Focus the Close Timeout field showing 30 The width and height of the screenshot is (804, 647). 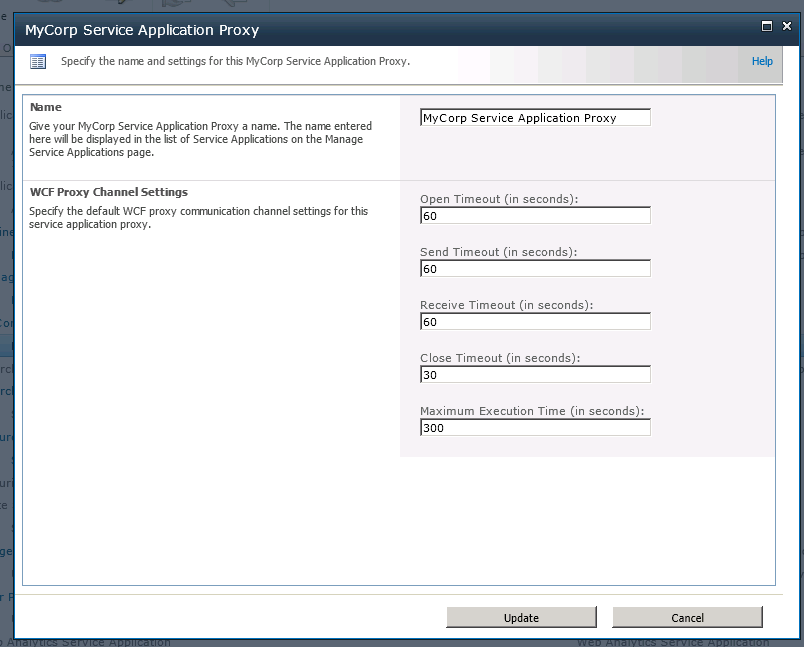(535, 375)
